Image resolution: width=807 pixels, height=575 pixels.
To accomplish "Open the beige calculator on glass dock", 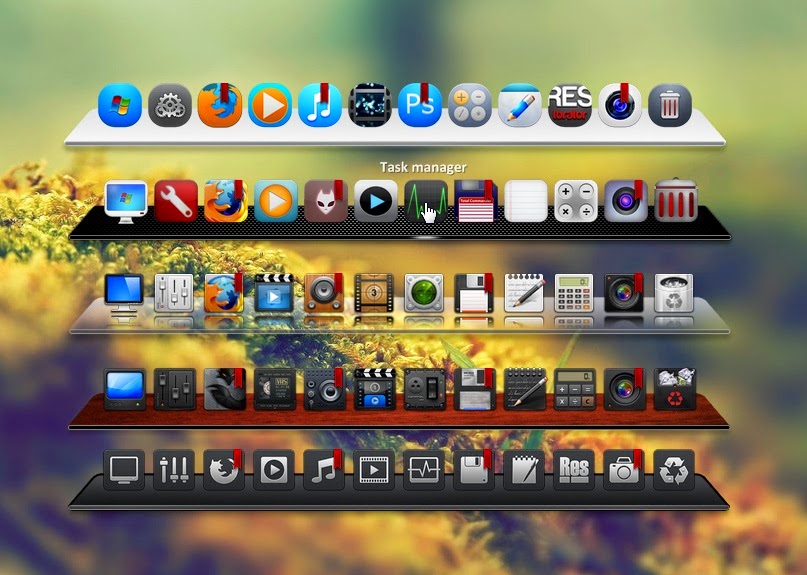I will (x=574, y=293).
